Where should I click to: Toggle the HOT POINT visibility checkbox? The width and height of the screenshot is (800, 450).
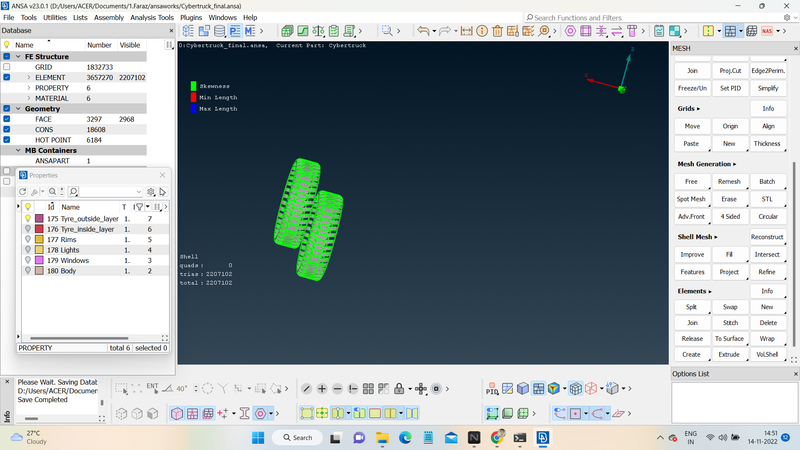7,140
